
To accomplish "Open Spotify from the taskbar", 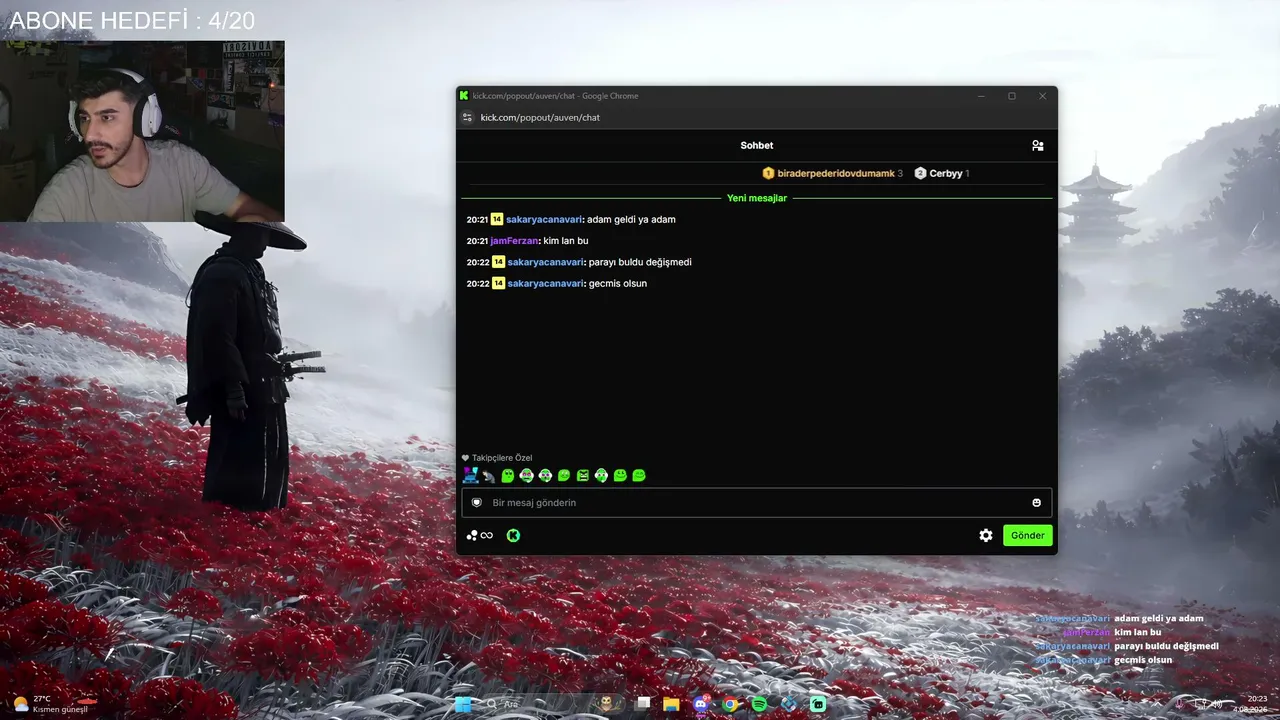I will pos(759,704).
